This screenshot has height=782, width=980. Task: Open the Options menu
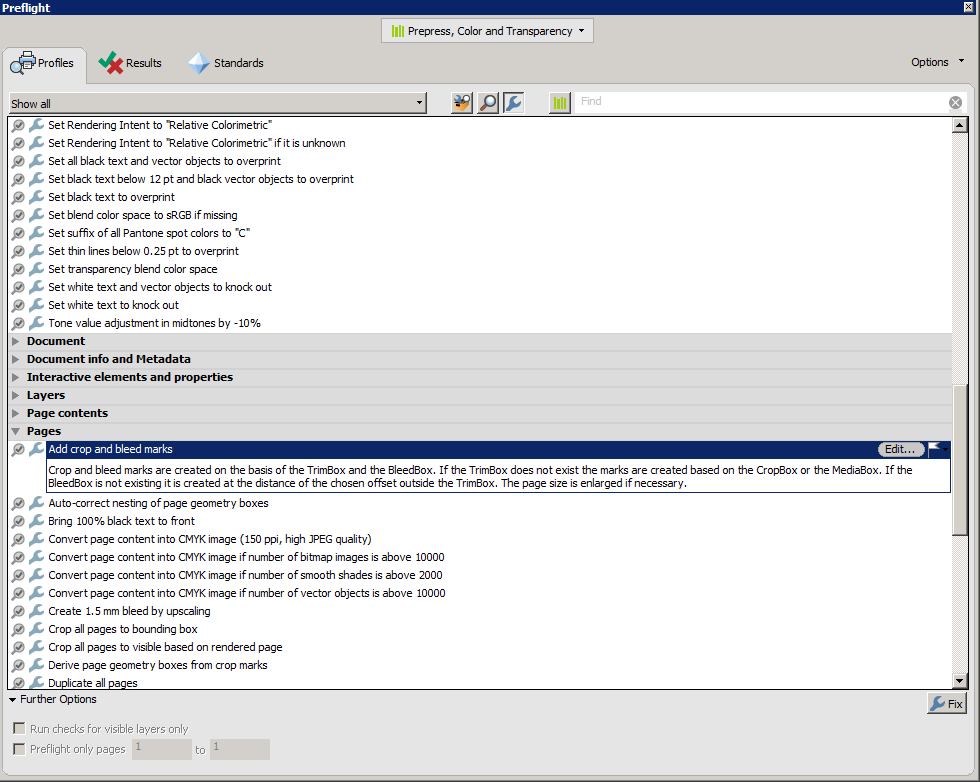pos(937,62)
